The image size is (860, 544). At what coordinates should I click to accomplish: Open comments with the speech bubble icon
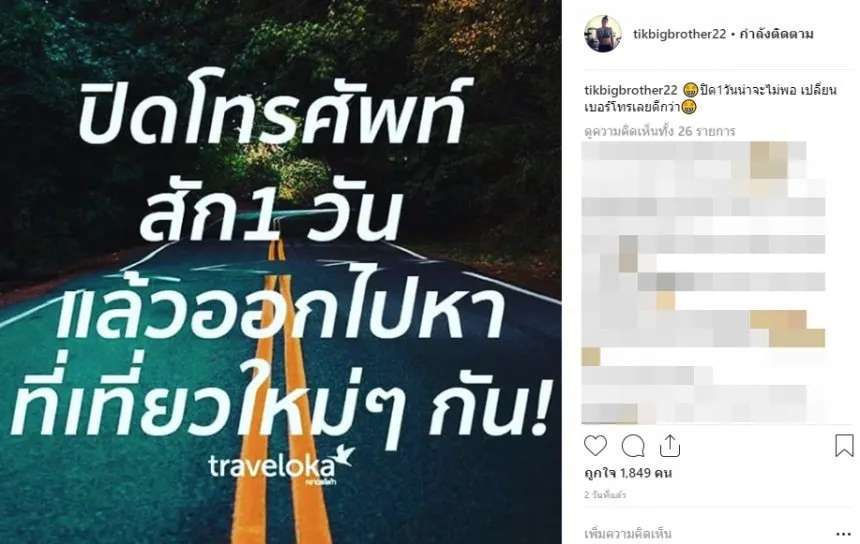tap(633, 446)
